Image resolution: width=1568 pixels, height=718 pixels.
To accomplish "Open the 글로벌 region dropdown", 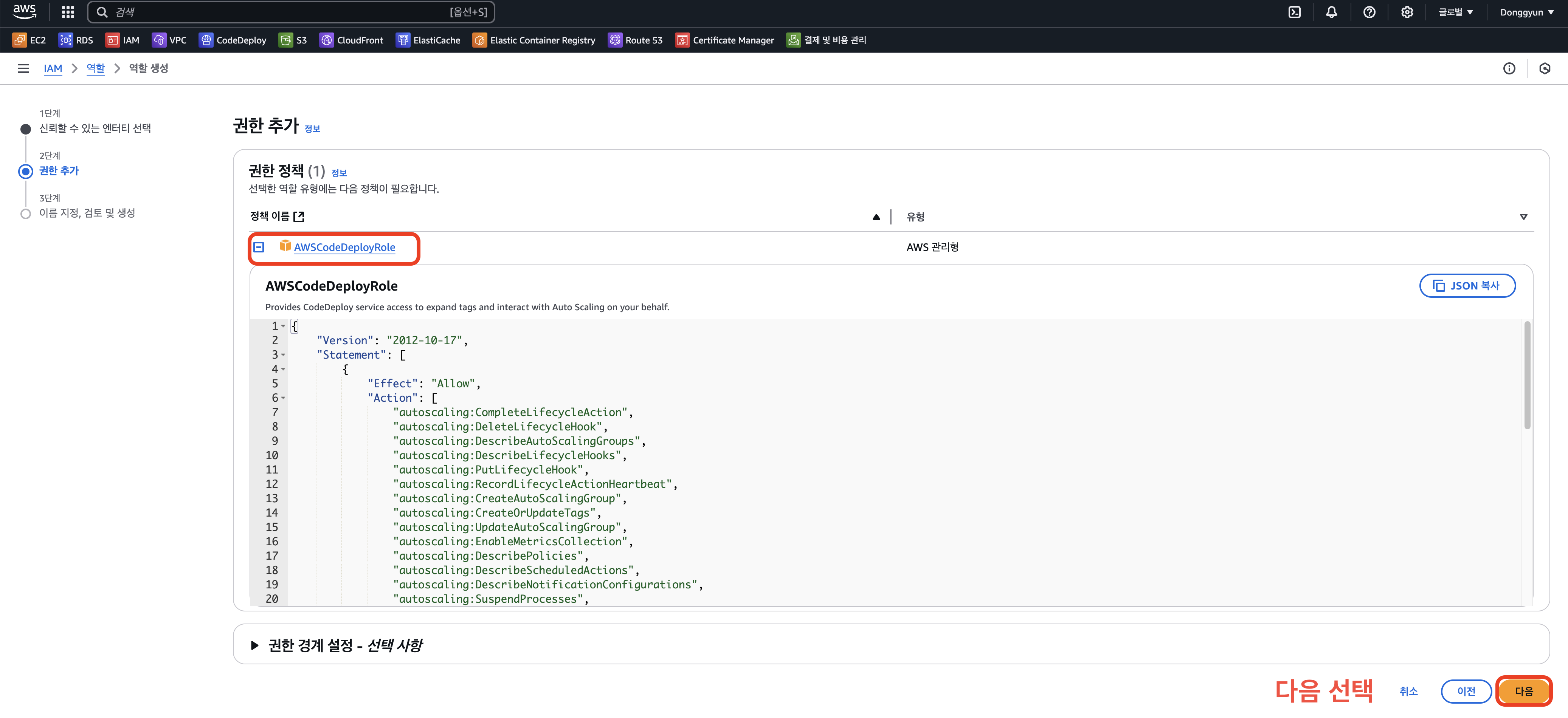I will point(1455,12).
